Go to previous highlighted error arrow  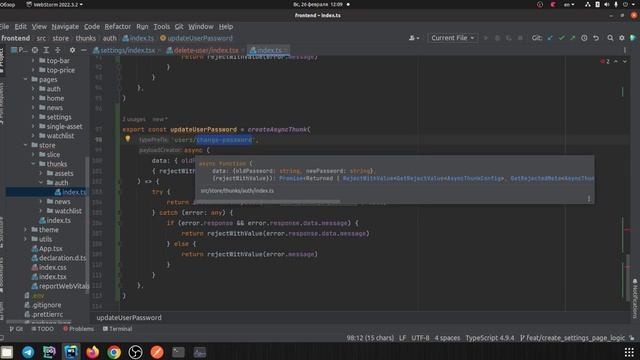(616, 61)
